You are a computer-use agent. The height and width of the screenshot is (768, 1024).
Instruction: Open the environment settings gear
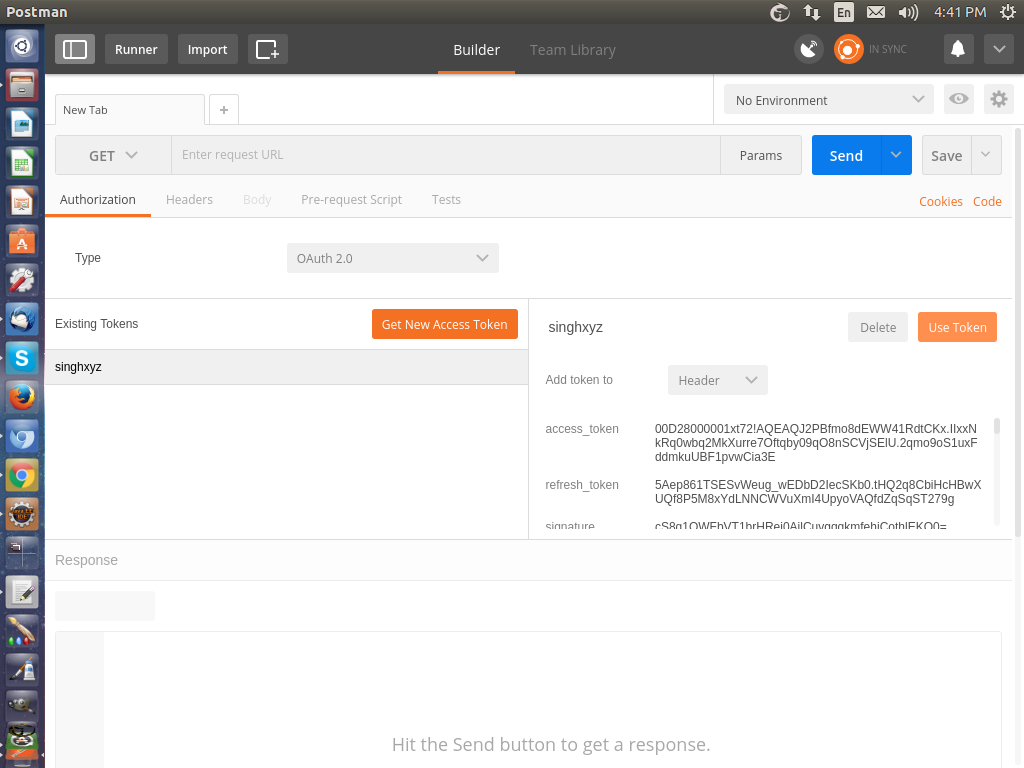tap(999, 99)
